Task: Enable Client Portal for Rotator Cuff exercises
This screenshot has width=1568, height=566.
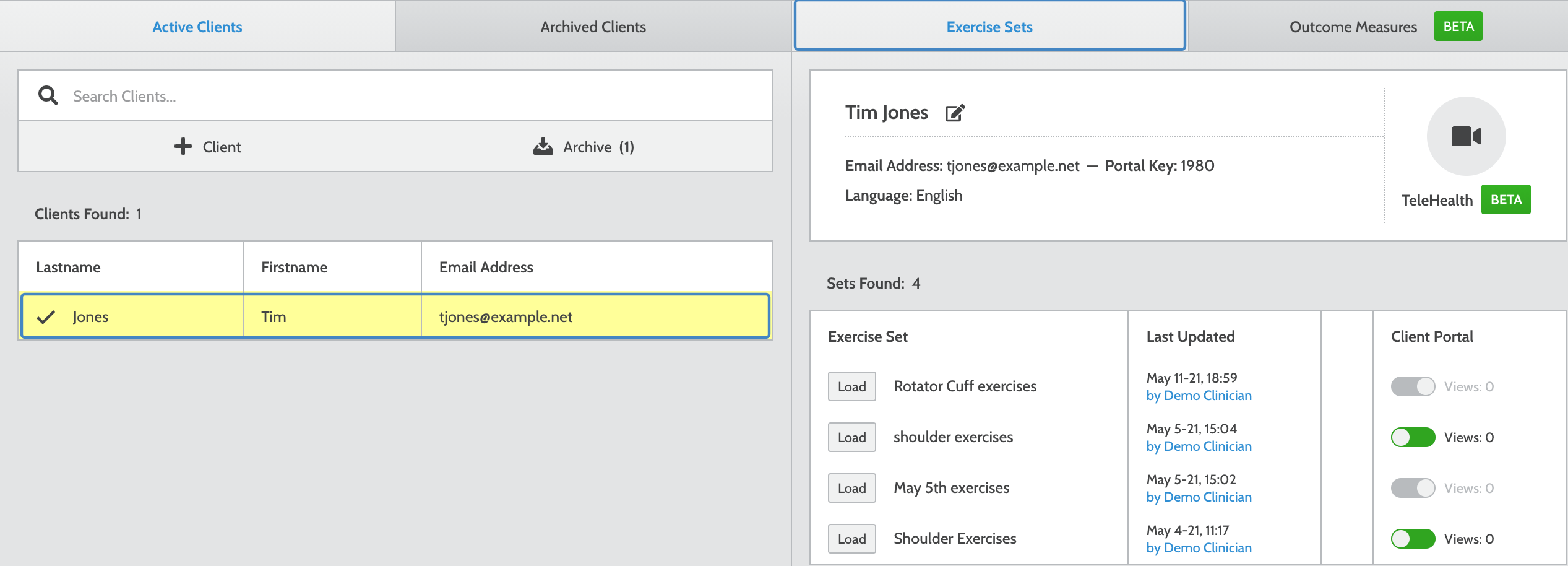Action: point(1414,386)
